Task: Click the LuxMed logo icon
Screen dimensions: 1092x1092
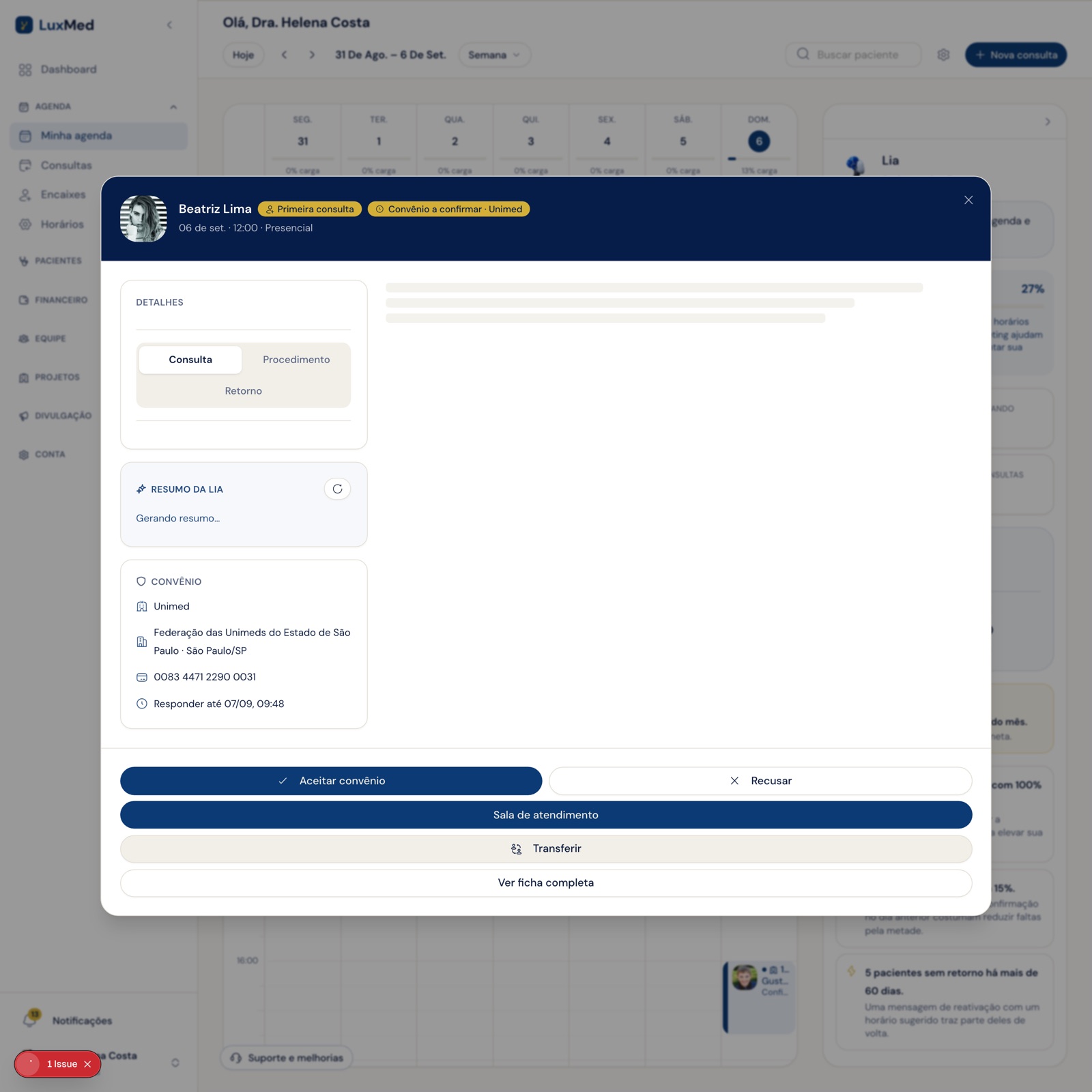Action: click(24, 25)
